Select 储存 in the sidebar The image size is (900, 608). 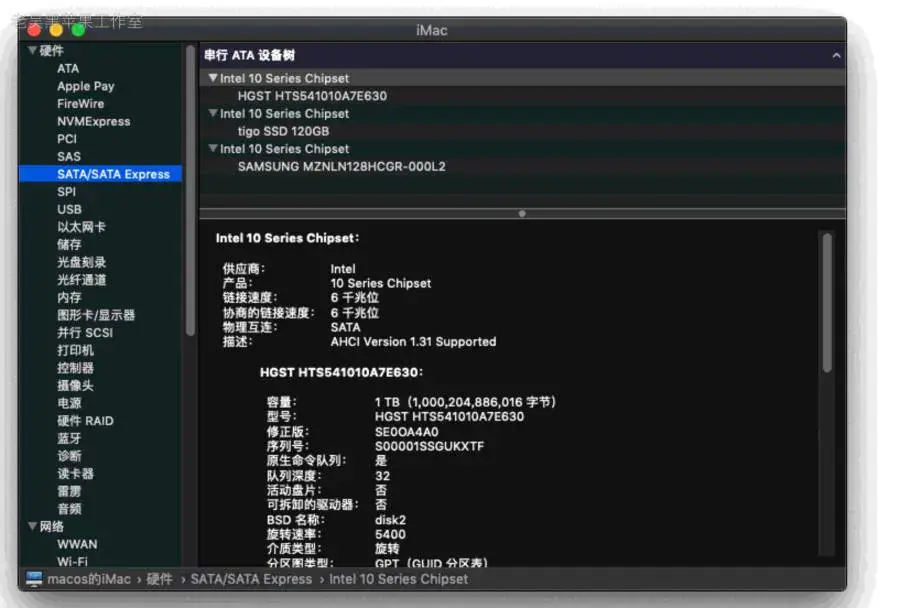tap(69, 245)
